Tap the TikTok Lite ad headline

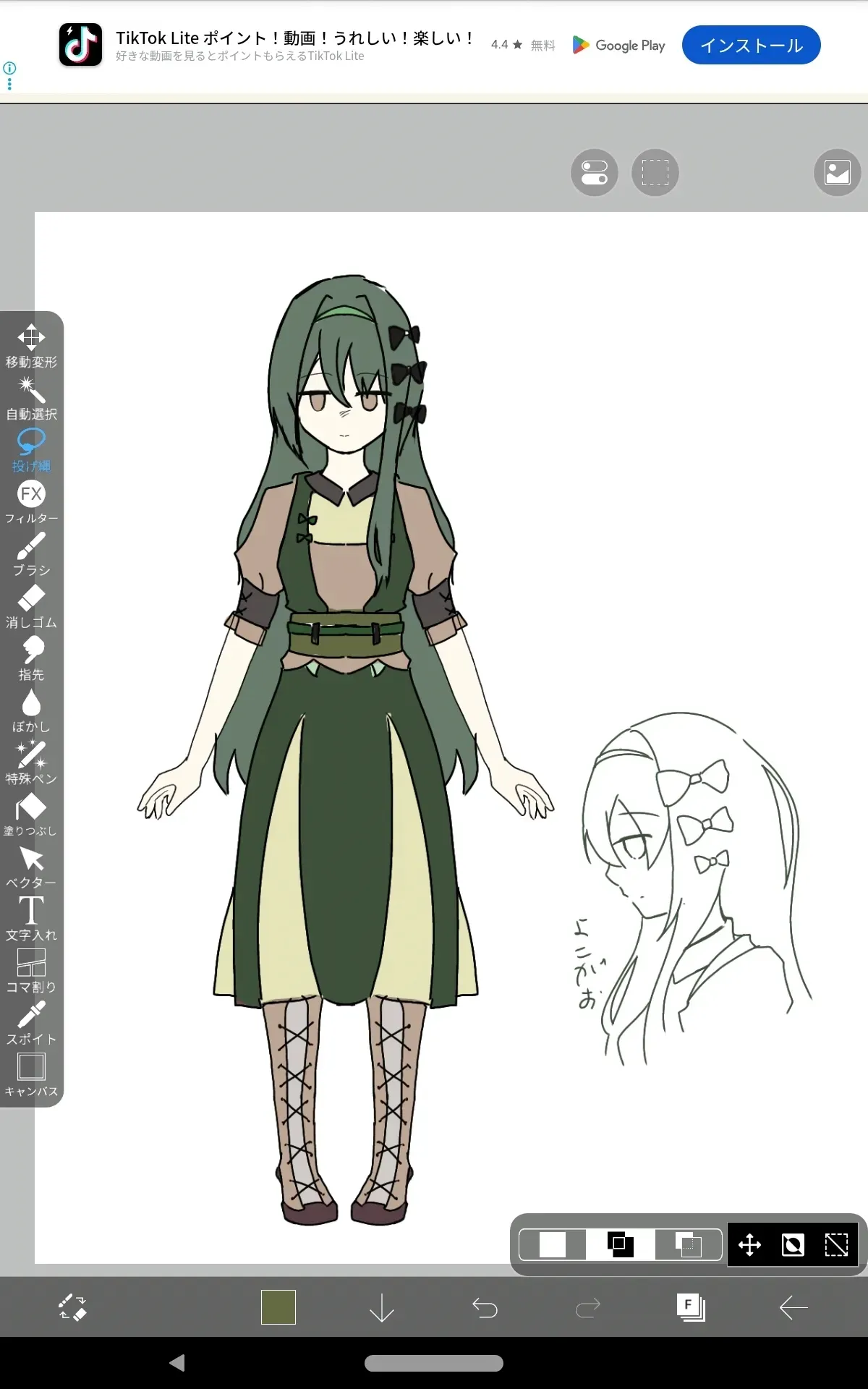click(x=294, y=38)
